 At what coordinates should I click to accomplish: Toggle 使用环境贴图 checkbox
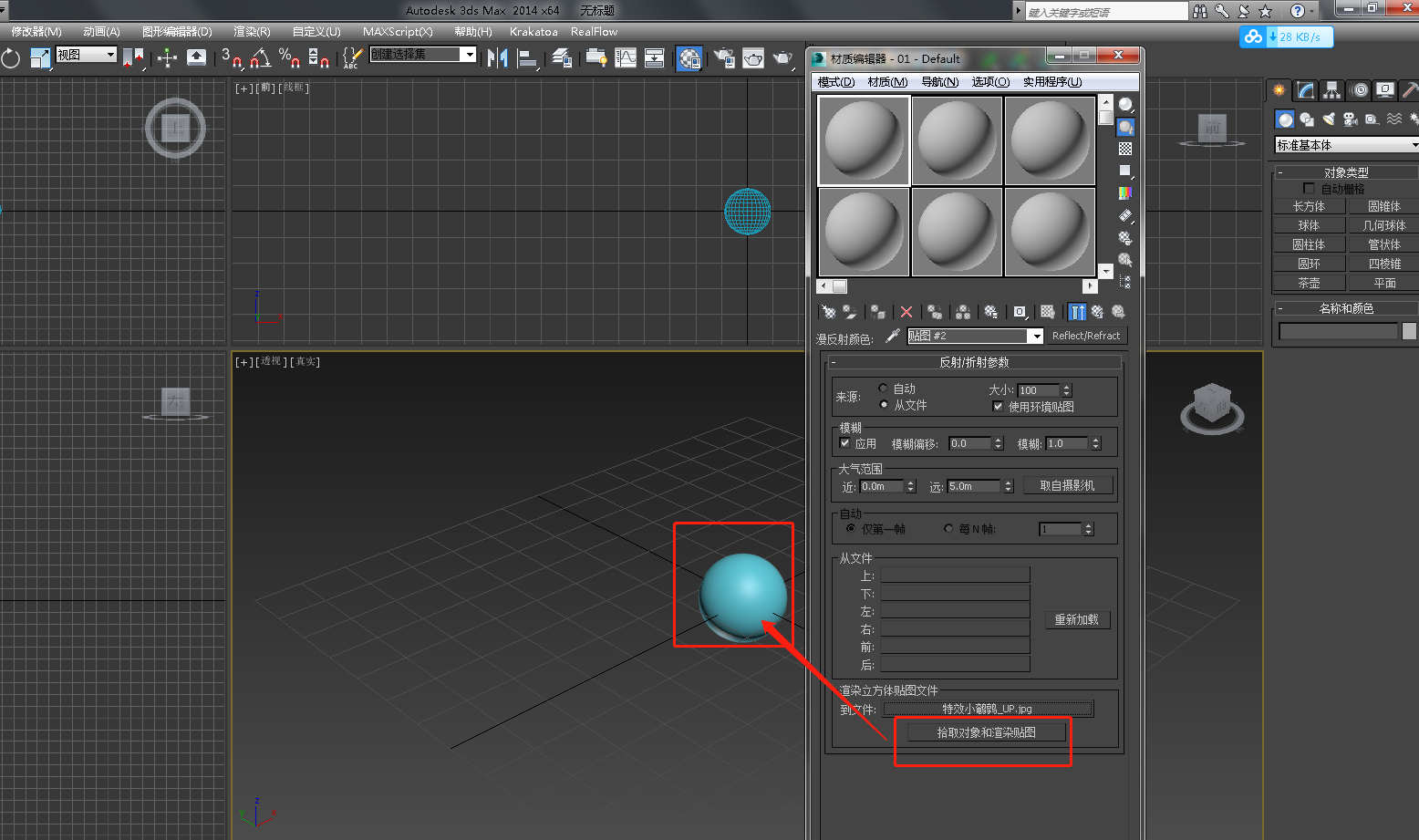pyautogui.click(x=998, y=407)
